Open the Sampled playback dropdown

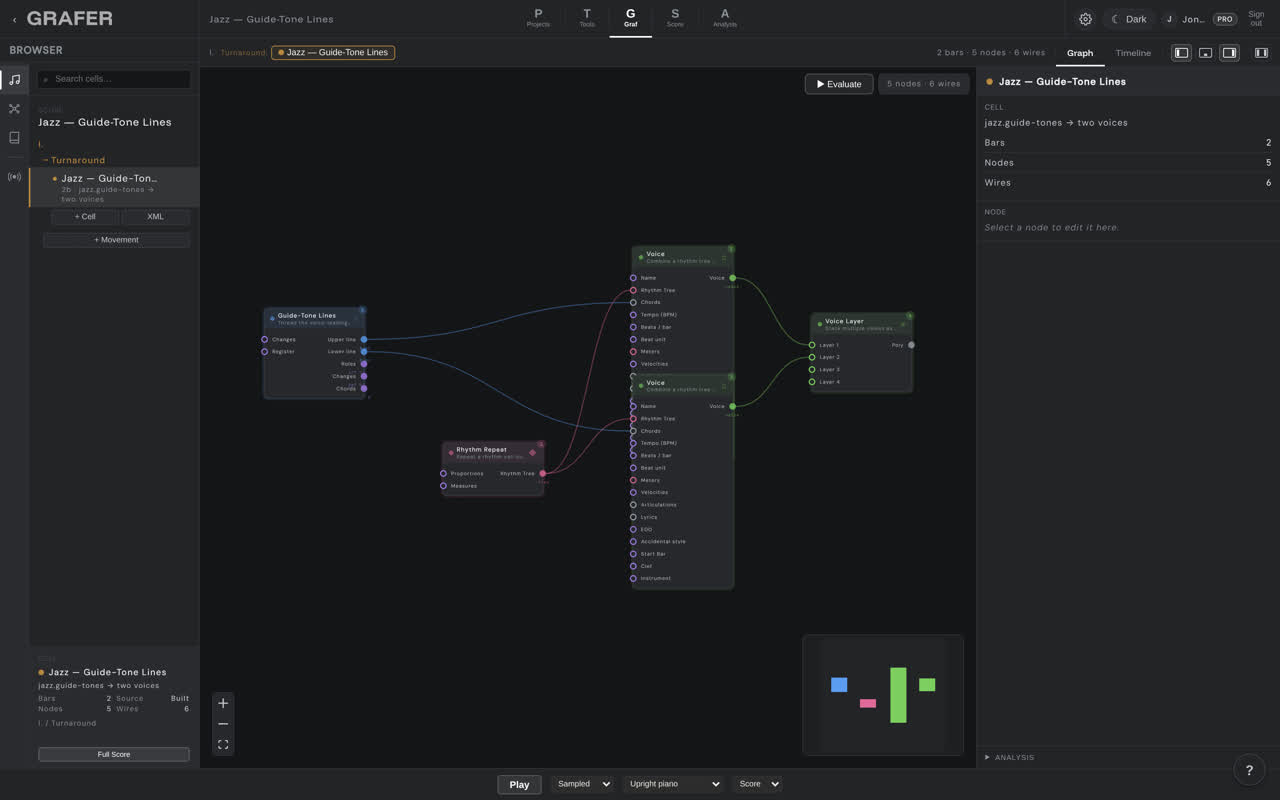click(x=582, y=784)
